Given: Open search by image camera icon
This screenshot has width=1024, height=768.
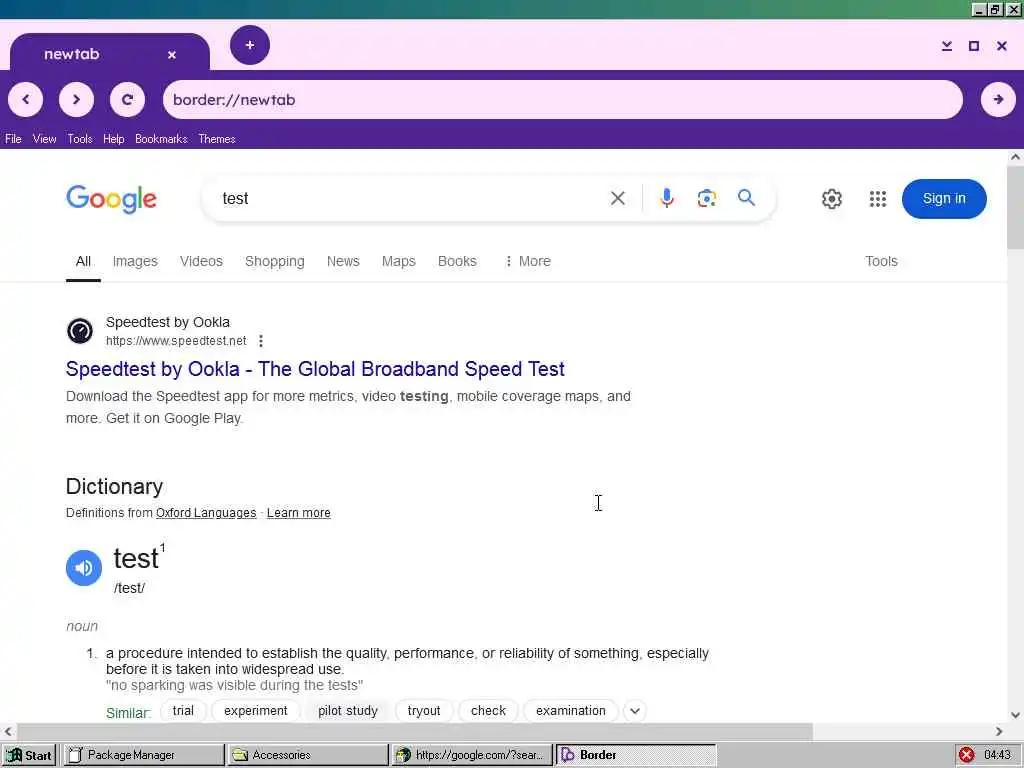Looking at the screenshot, I should pos(707,198).
